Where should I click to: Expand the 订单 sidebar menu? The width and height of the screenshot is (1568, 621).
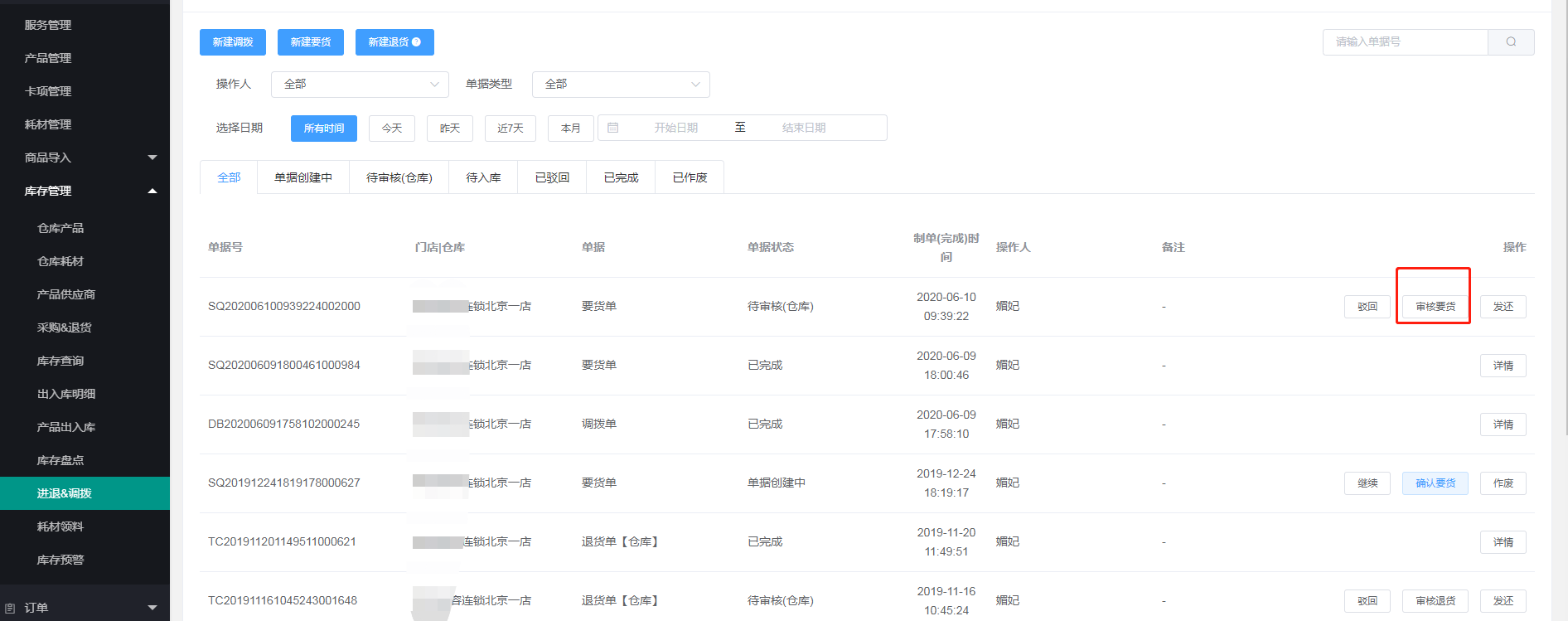coord(85,608)
